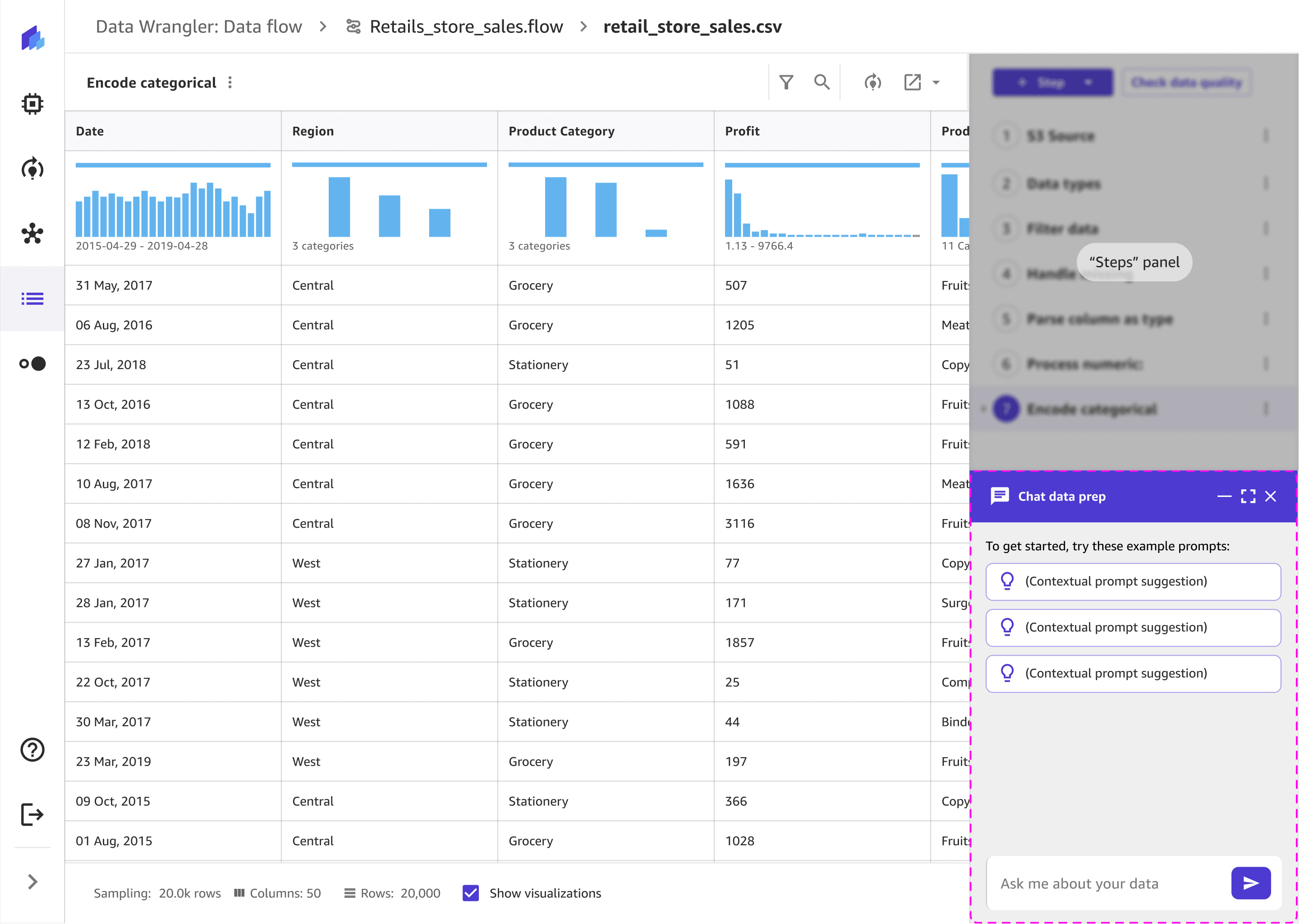Click the search magnifier icon
The width and height of the screenshot is (1299, 924).
click(821, 83)
